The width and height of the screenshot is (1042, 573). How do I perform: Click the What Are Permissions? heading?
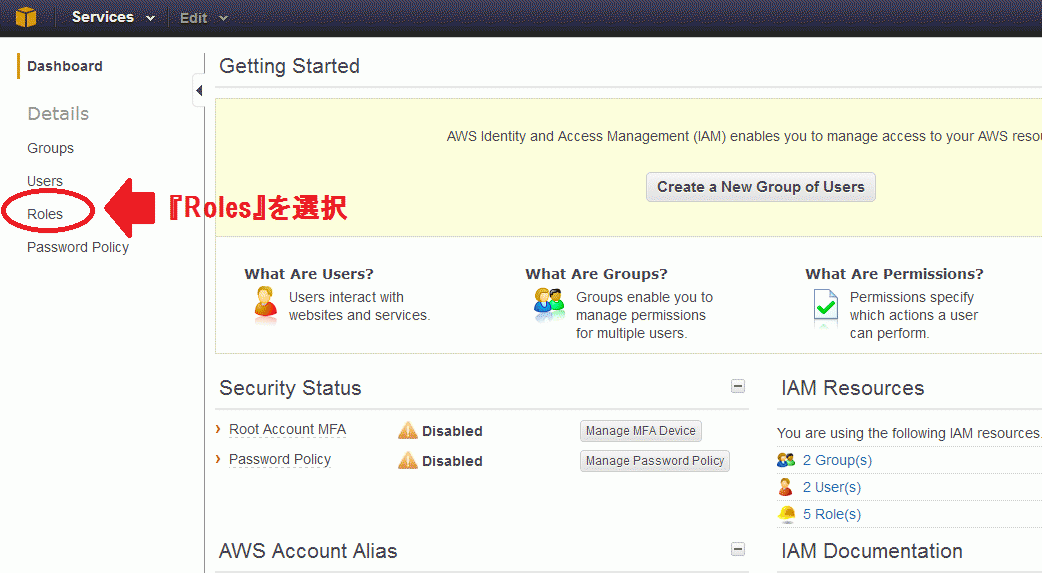(894, 274)
